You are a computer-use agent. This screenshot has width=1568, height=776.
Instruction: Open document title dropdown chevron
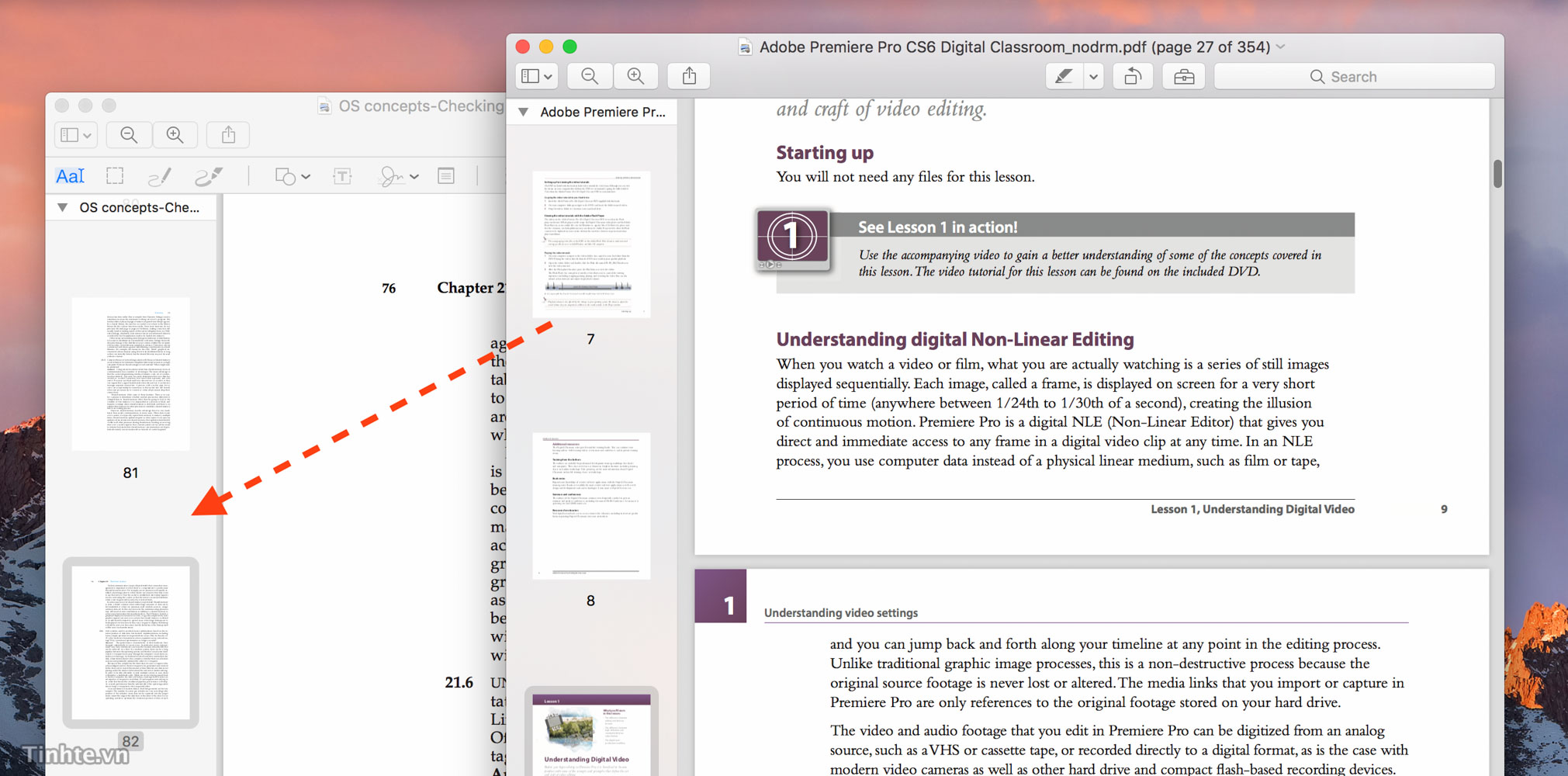click(x=1281, y=47)
